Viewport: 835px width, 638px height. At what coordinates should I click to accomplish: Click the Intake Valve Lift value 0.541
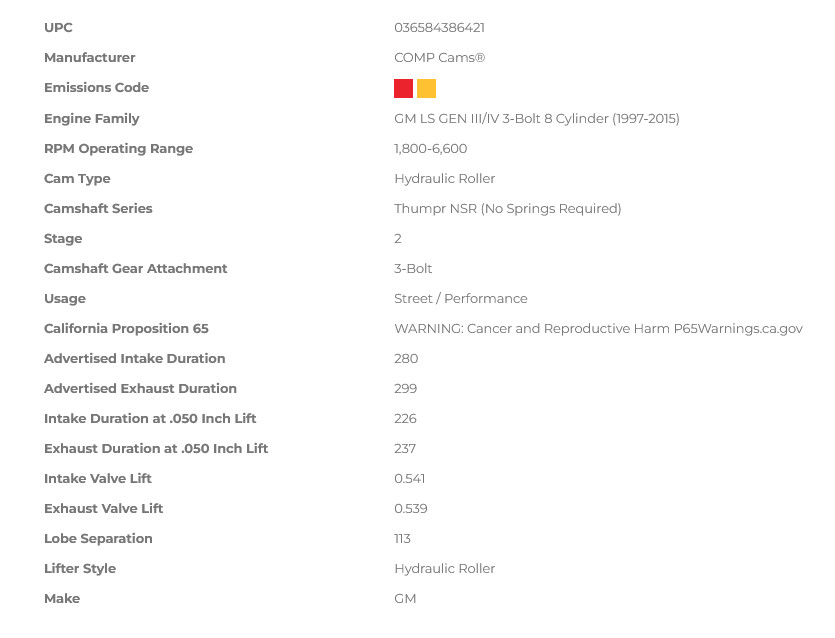(x=410, y=478)
